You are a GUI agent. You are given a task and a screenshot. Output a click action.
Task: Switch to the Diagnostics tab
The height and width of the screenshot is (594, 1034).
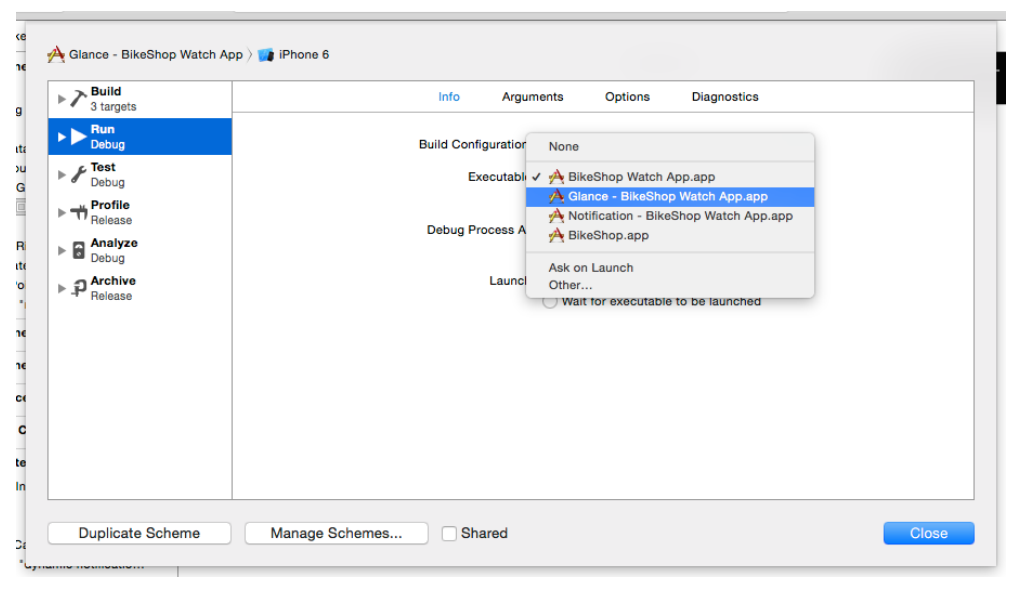click(x=725, y=97)
